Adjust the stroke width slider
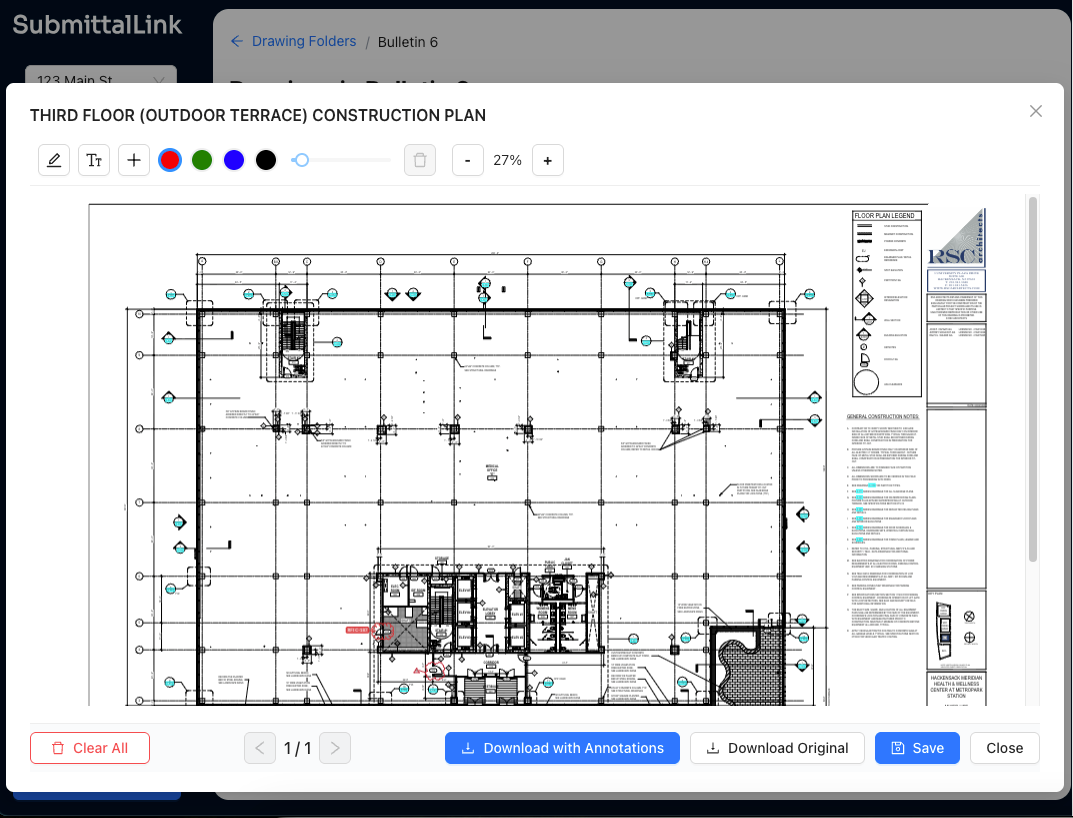The width and height of the screenshot is (1073, 818). click(x=300, y=159)
